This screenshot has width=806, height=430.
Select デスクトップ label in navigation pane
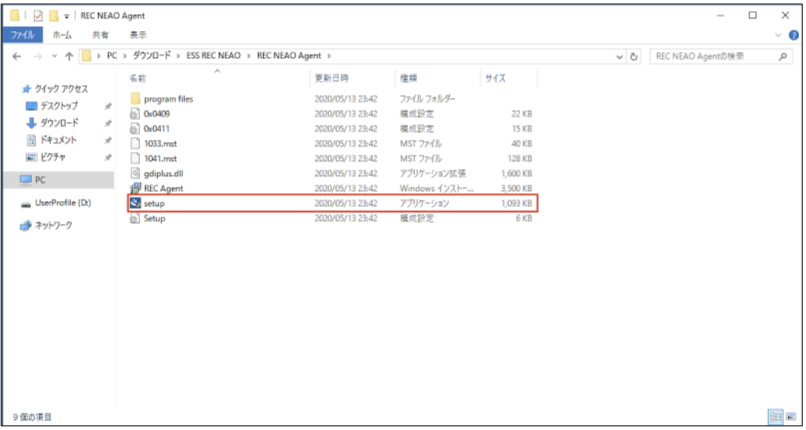tap(60, 106)
